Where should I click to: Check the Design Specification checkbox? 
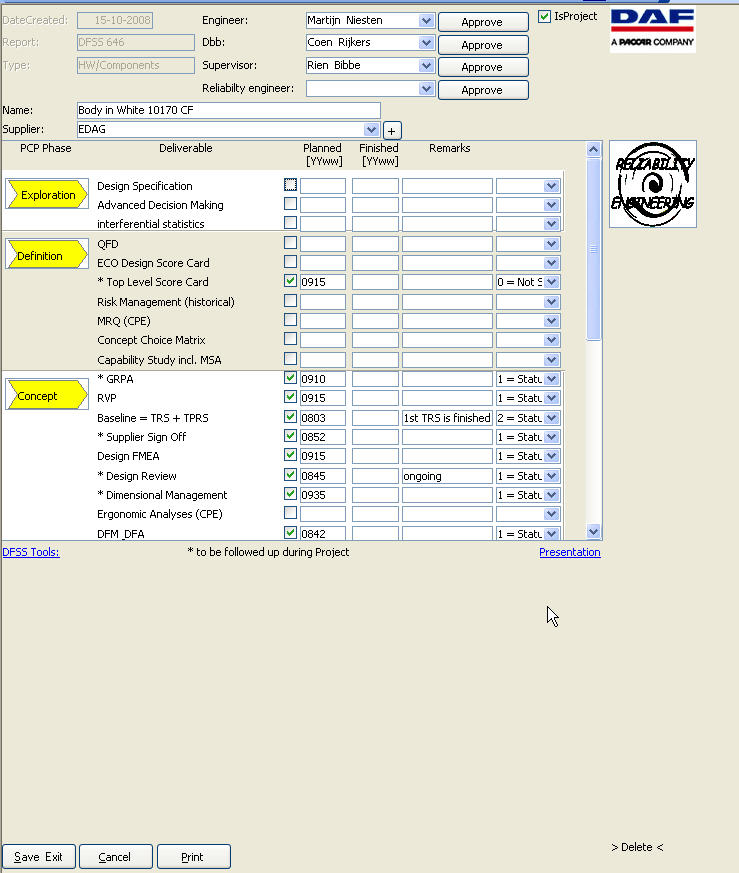(x=290, y=185)
